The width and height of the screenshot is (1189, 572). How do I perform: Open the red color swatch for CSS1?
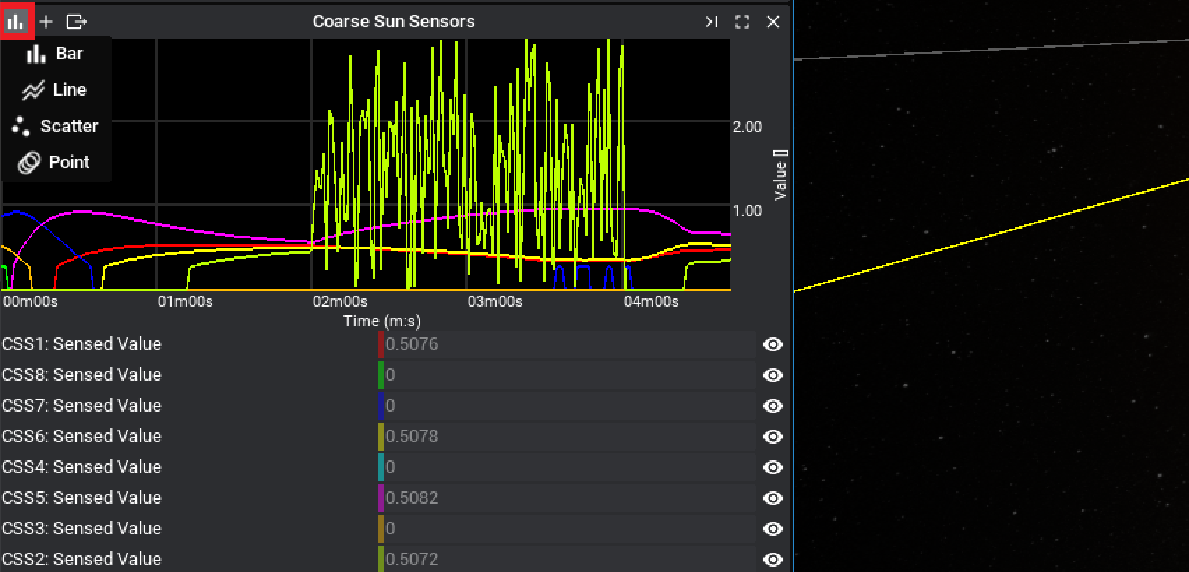(x=381, y=344)
